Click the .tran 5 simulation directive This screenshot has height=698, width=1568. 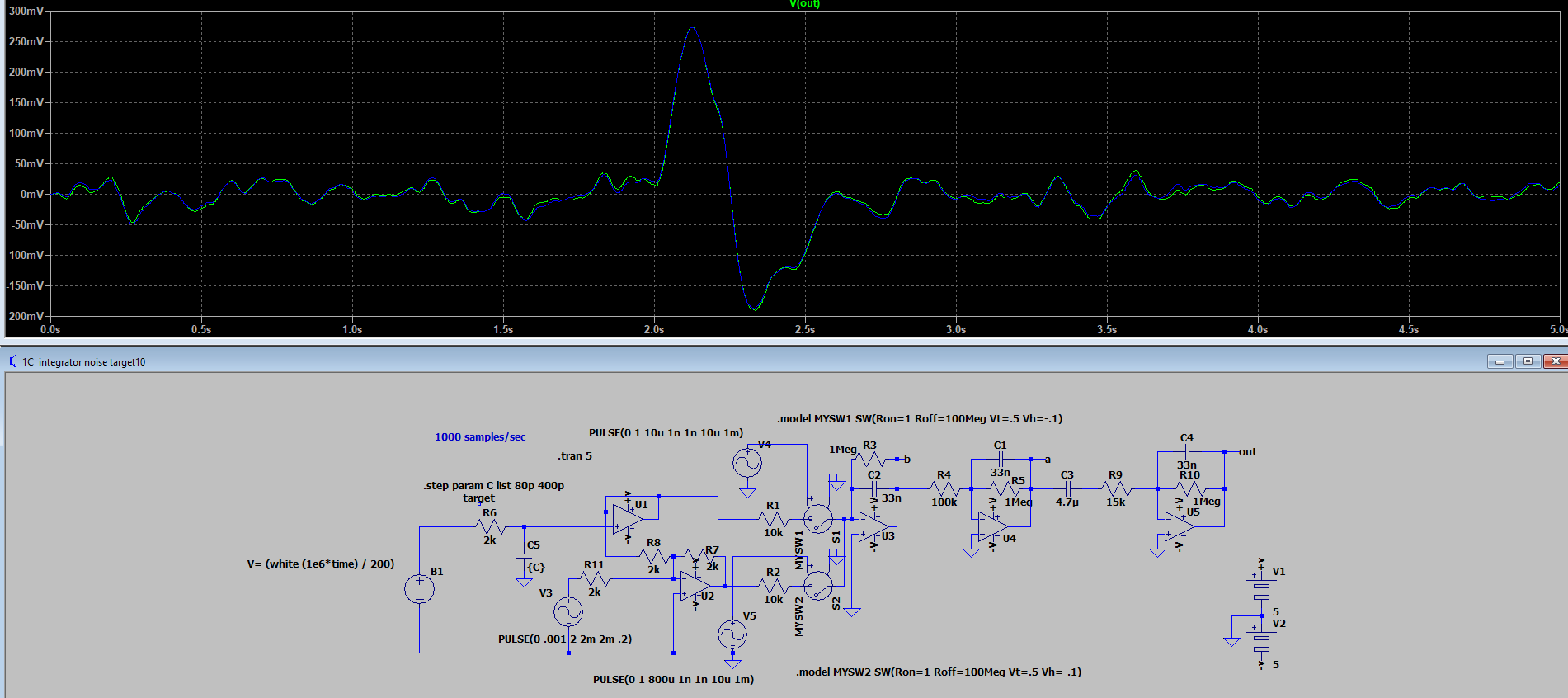click(x=575, y=455)
